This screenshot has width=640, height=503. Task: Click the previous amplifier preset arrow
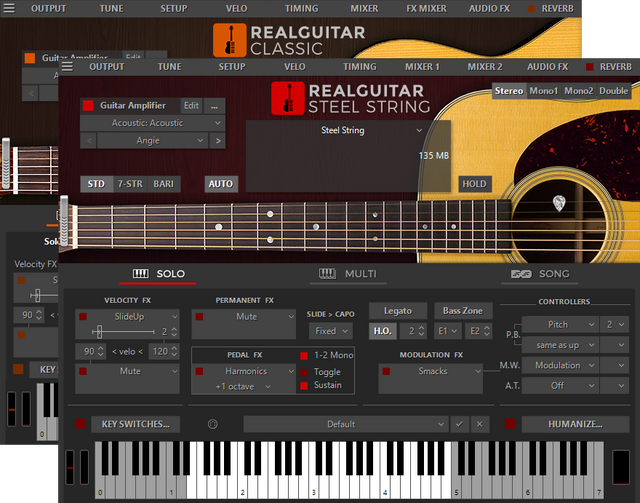[89, 140]
